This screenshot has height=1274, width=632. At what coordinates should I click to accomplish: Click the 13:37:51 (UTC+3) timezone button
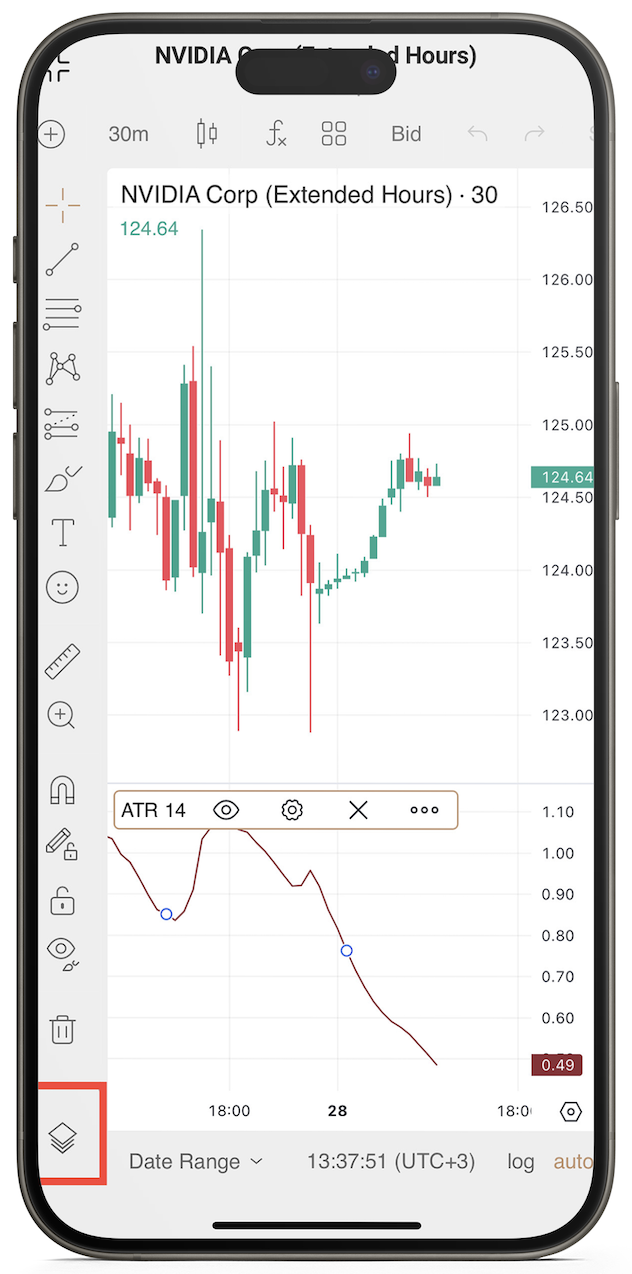[x=391, y=1162]
